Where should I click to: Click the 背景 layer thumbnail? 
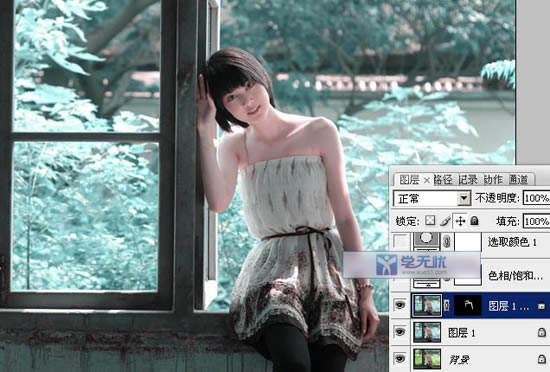pos(427,359)
